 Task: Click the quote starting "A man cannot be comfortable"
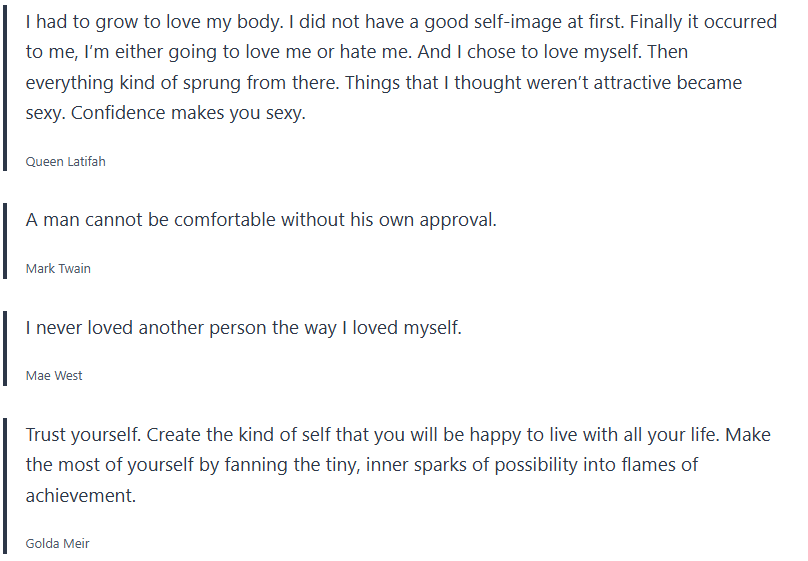coord(261,220)
